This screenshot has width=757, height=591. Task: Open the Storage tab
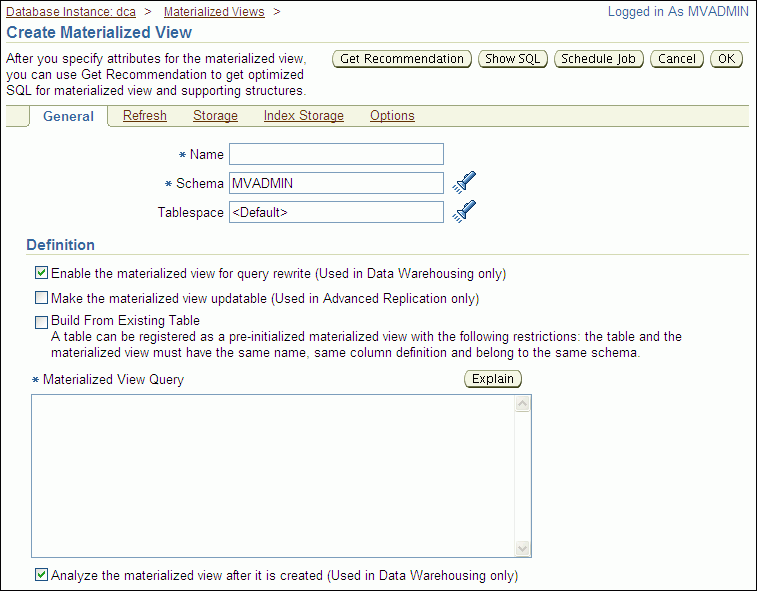pyautogui.click(x=215, y=116)
